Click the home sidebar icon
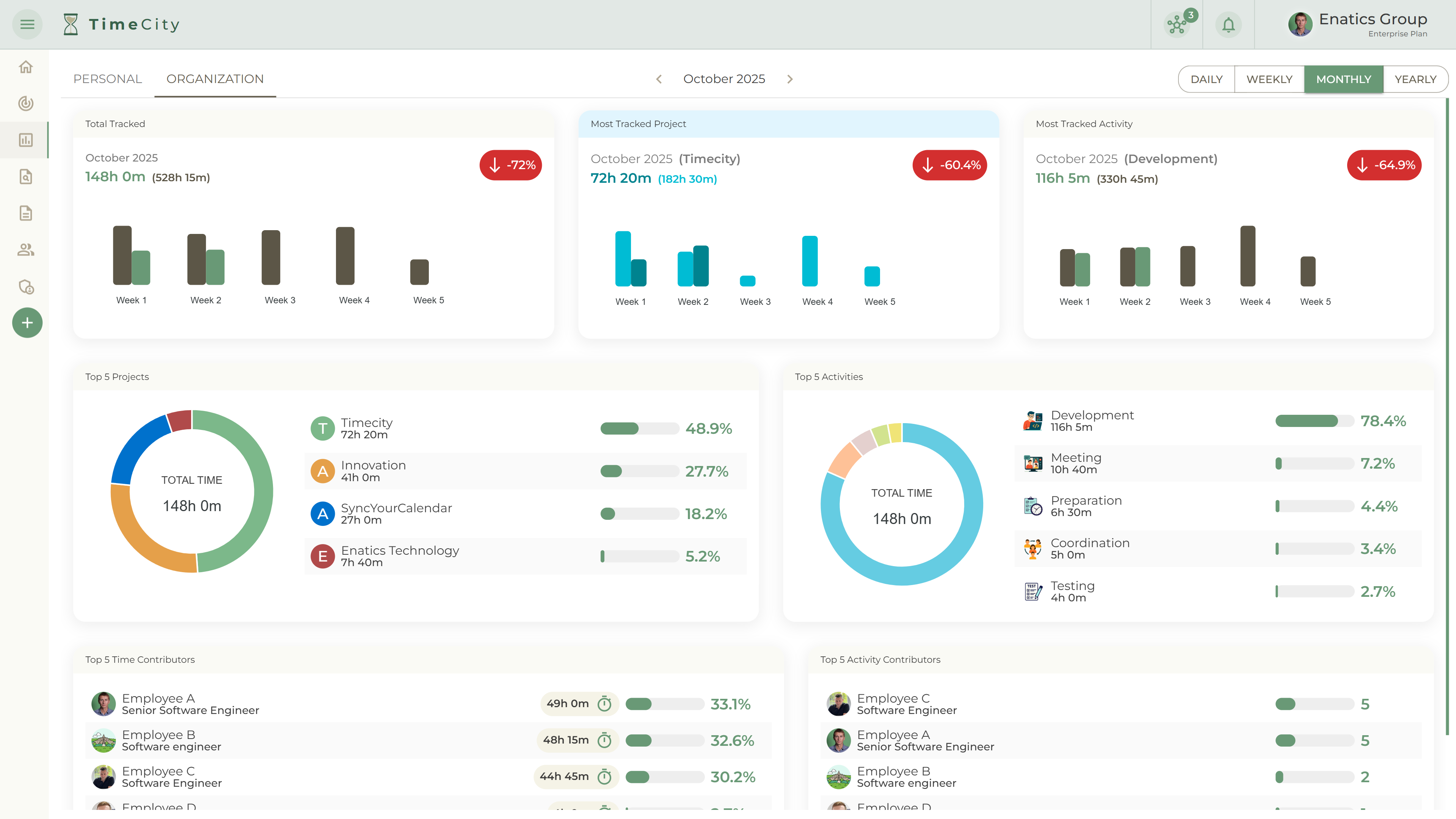This screenshot has height=819, width=1456. (x=26, y=67)
